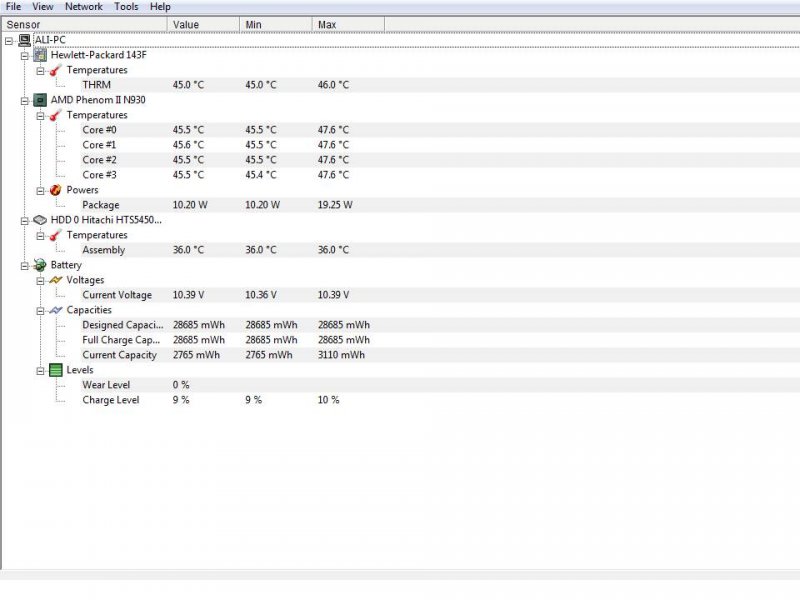Select the Assembly temperature row
Viewport: 800px width, 600px height.
coord(440,250)
